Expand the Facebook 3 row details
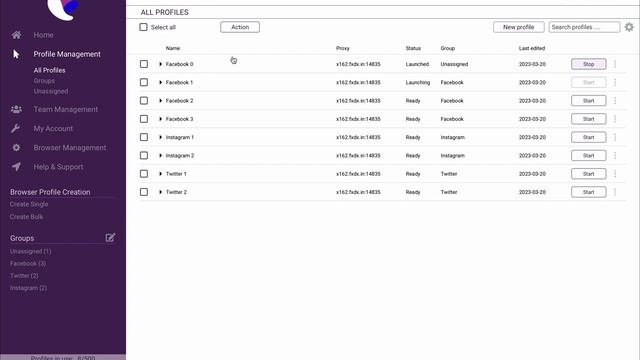Screen dimensions: 640x360 tap(160, 119)
